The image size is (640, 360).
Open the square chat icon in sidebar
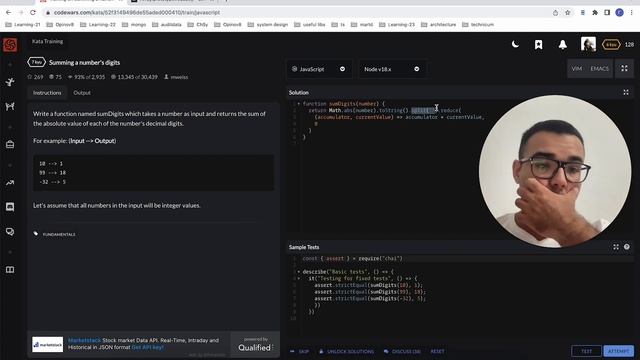click(x=10, y=207)
